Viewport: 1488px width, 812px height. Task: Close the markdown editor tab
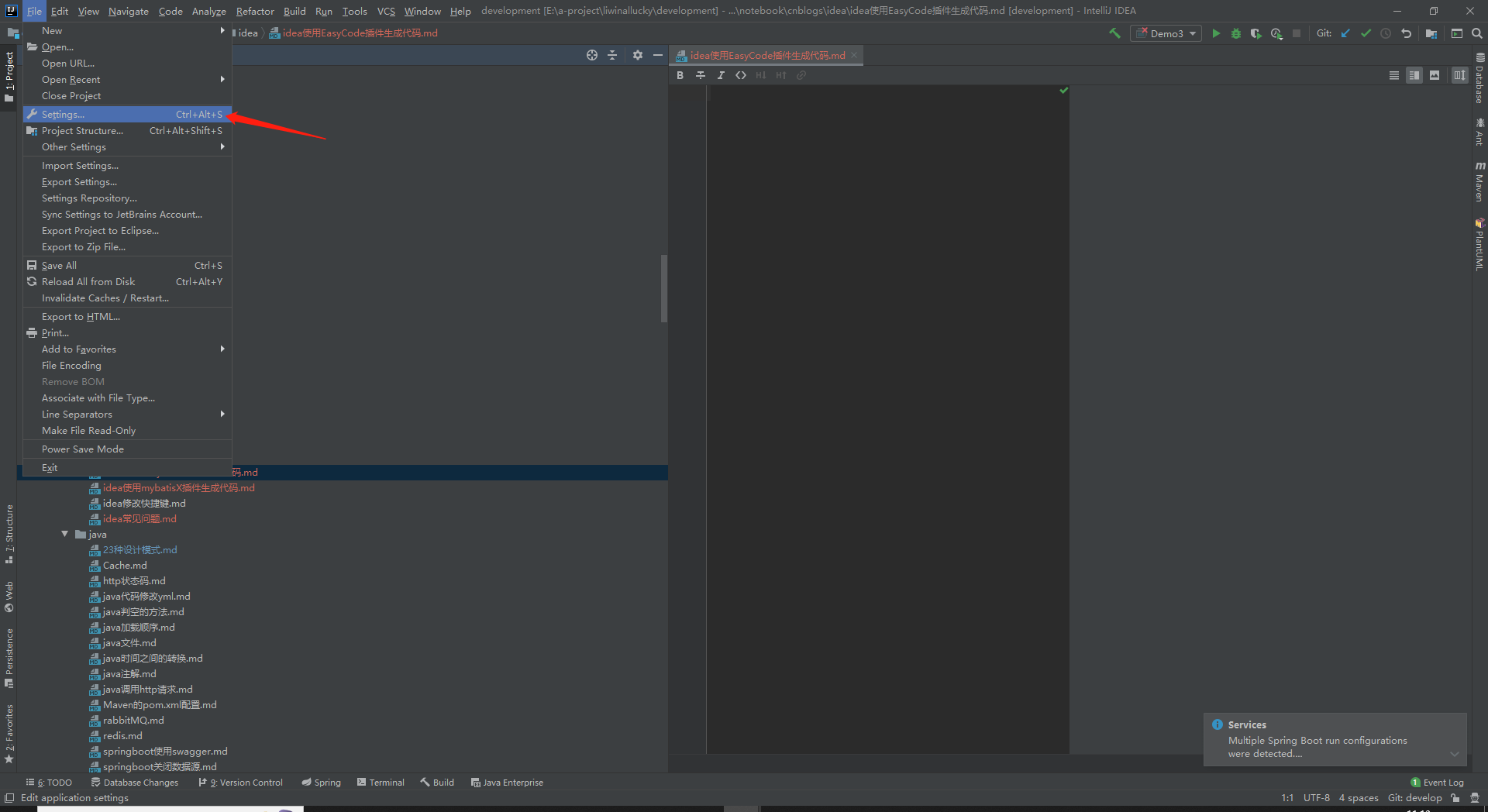854,55
